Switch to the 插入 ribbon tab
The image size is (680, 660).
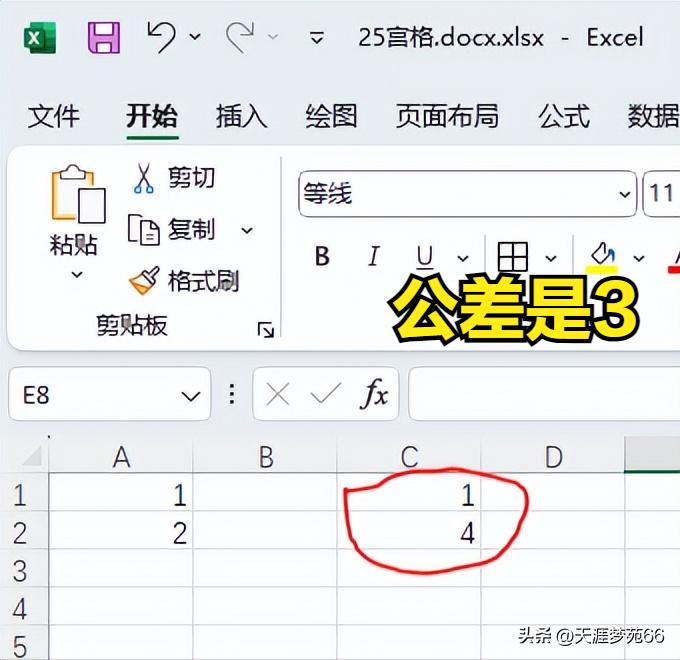tap(242, 116)
